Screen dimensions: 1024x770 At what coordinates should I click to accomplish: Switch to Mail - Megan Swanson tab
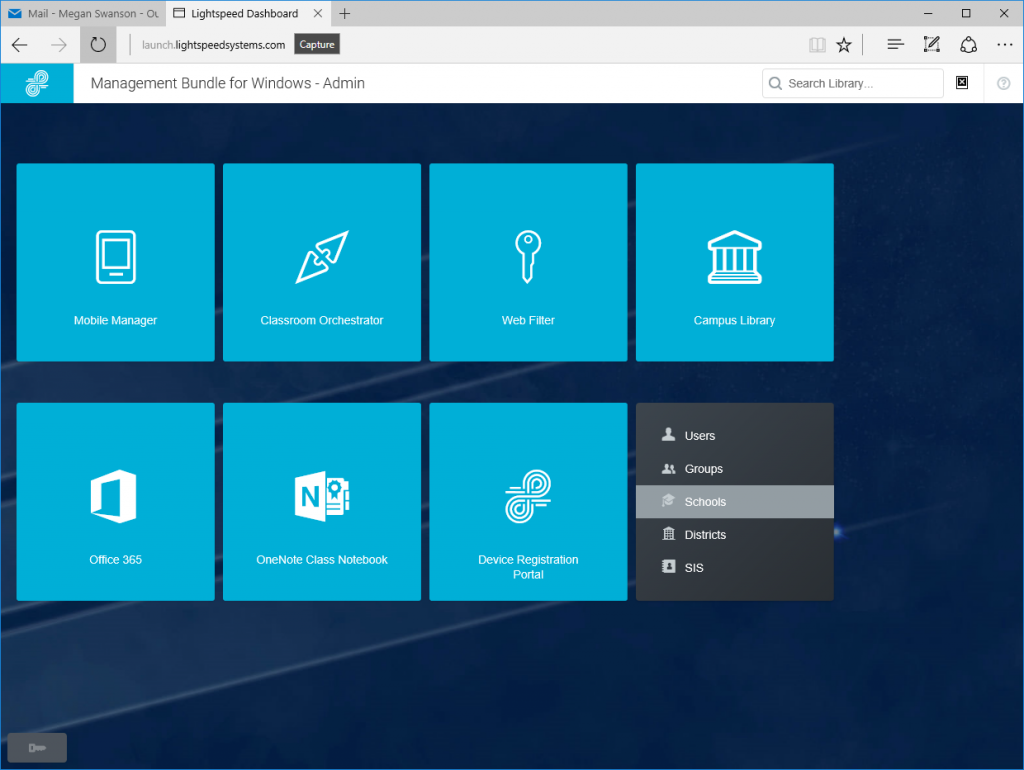(83, 14)
